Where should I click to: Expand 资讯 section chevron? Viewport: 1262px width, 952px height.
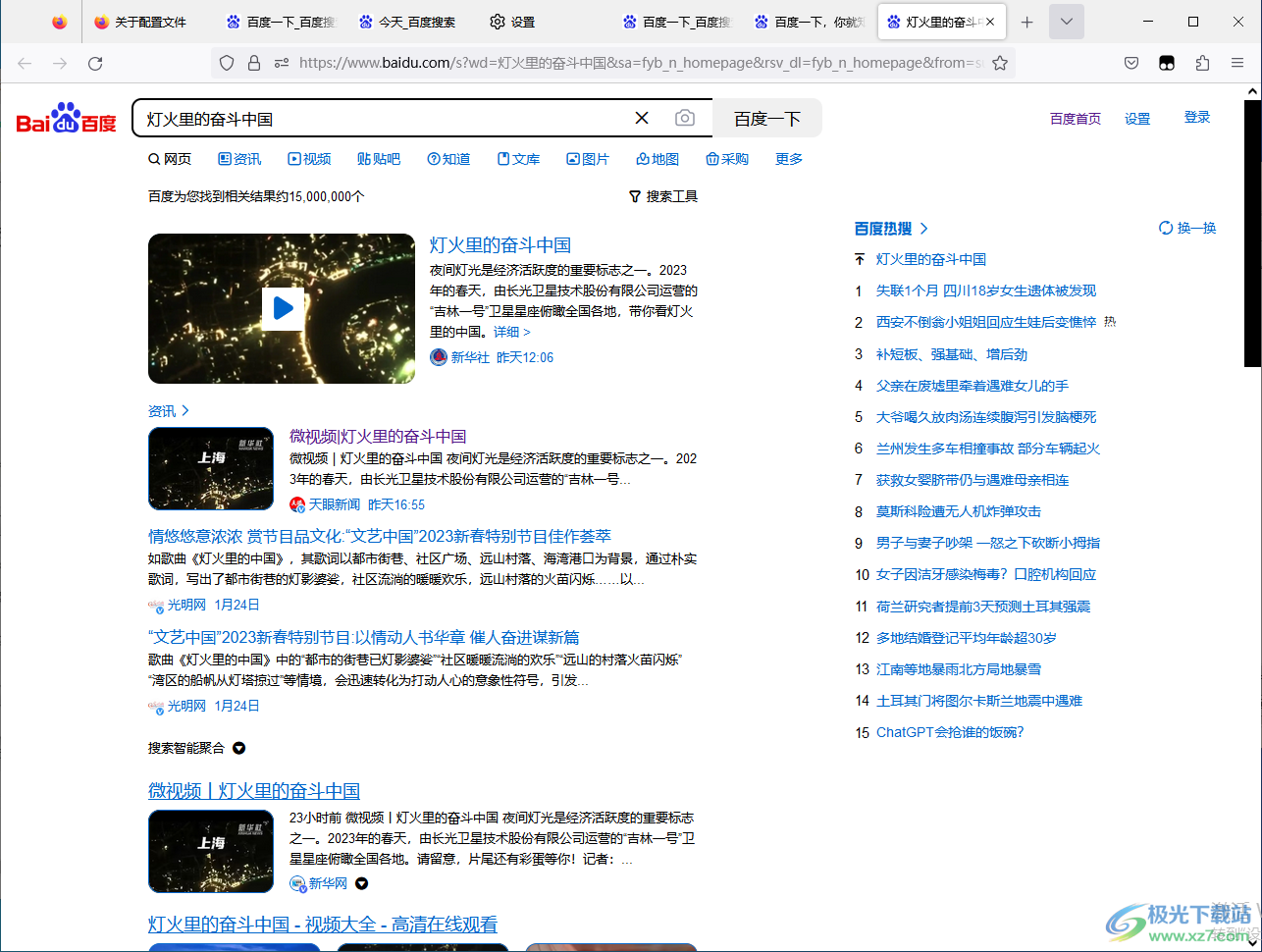[185, 410]
